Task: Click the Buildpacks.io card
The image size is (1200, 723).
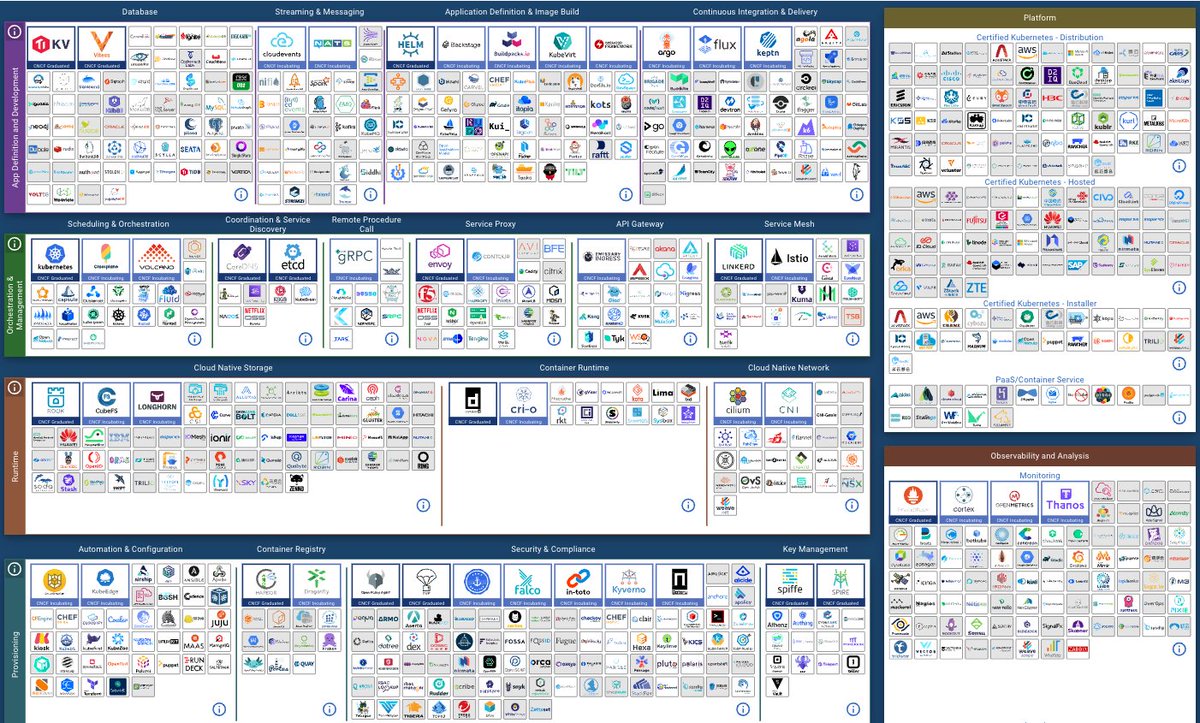Action: point(510,47)
